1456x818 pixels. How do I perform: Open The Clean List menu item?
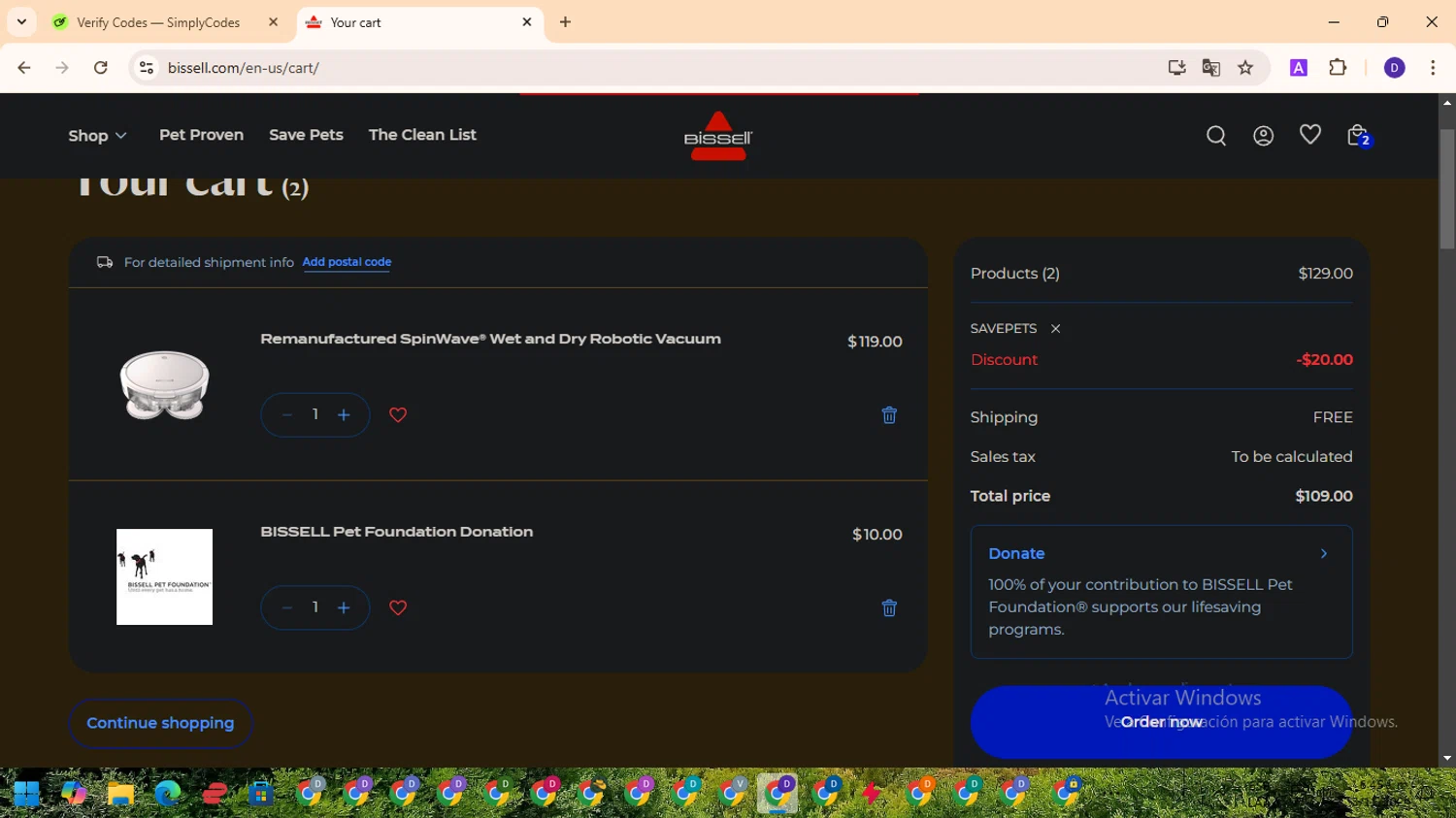click(x=422, y=135)
